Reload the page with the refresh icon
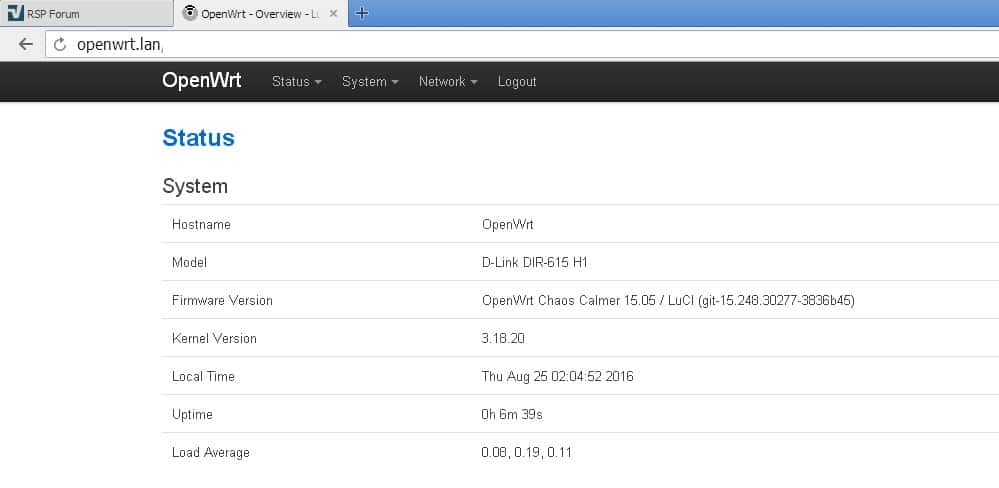Image resolution: width=999 pixels, height=488 pixels. 60,45
